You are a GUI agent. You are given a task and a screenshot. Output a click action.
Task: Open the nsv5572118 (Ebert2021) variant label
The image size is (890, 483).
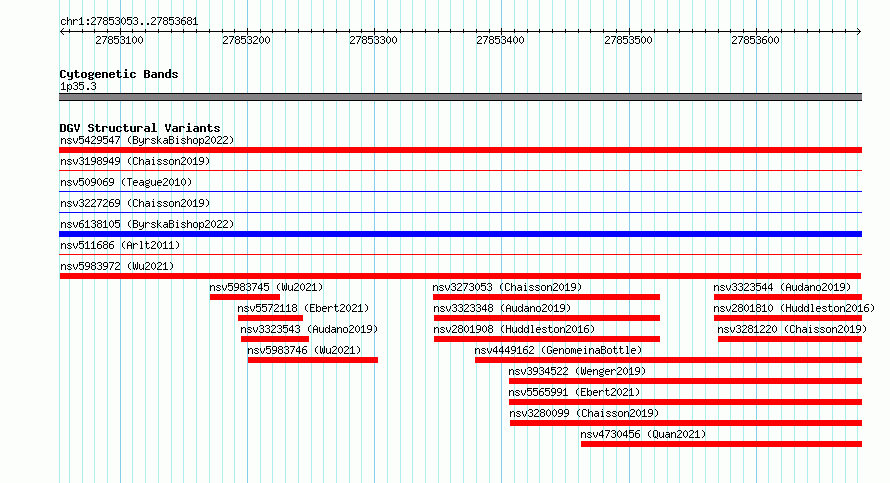click(303, 308)
